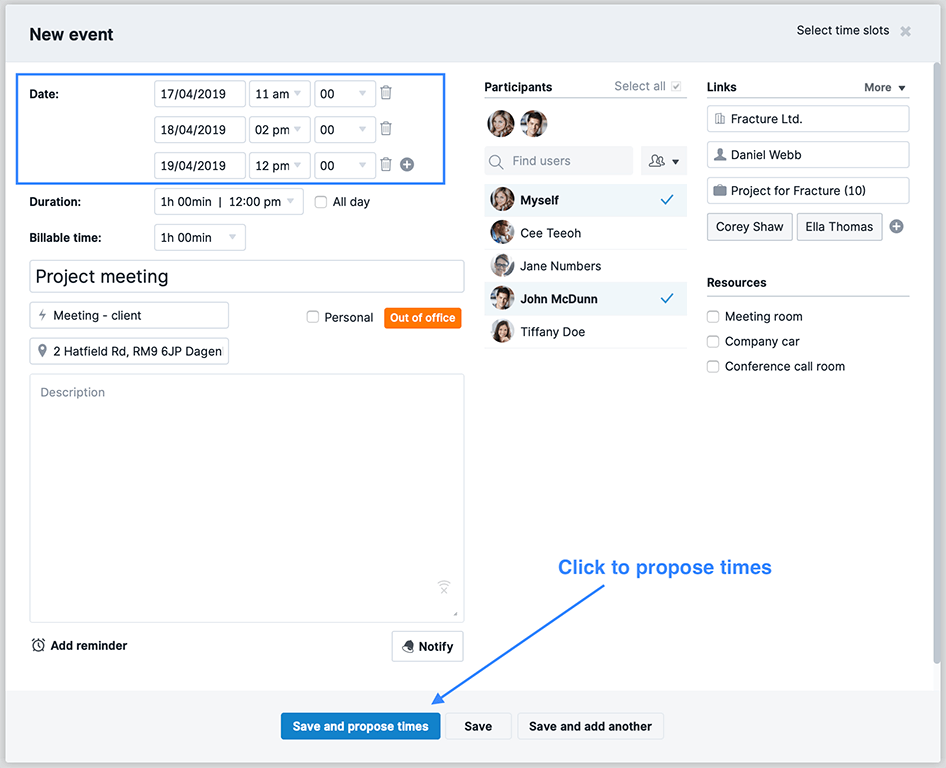Open the Fracture Ltd. link field

pos(808,119)
